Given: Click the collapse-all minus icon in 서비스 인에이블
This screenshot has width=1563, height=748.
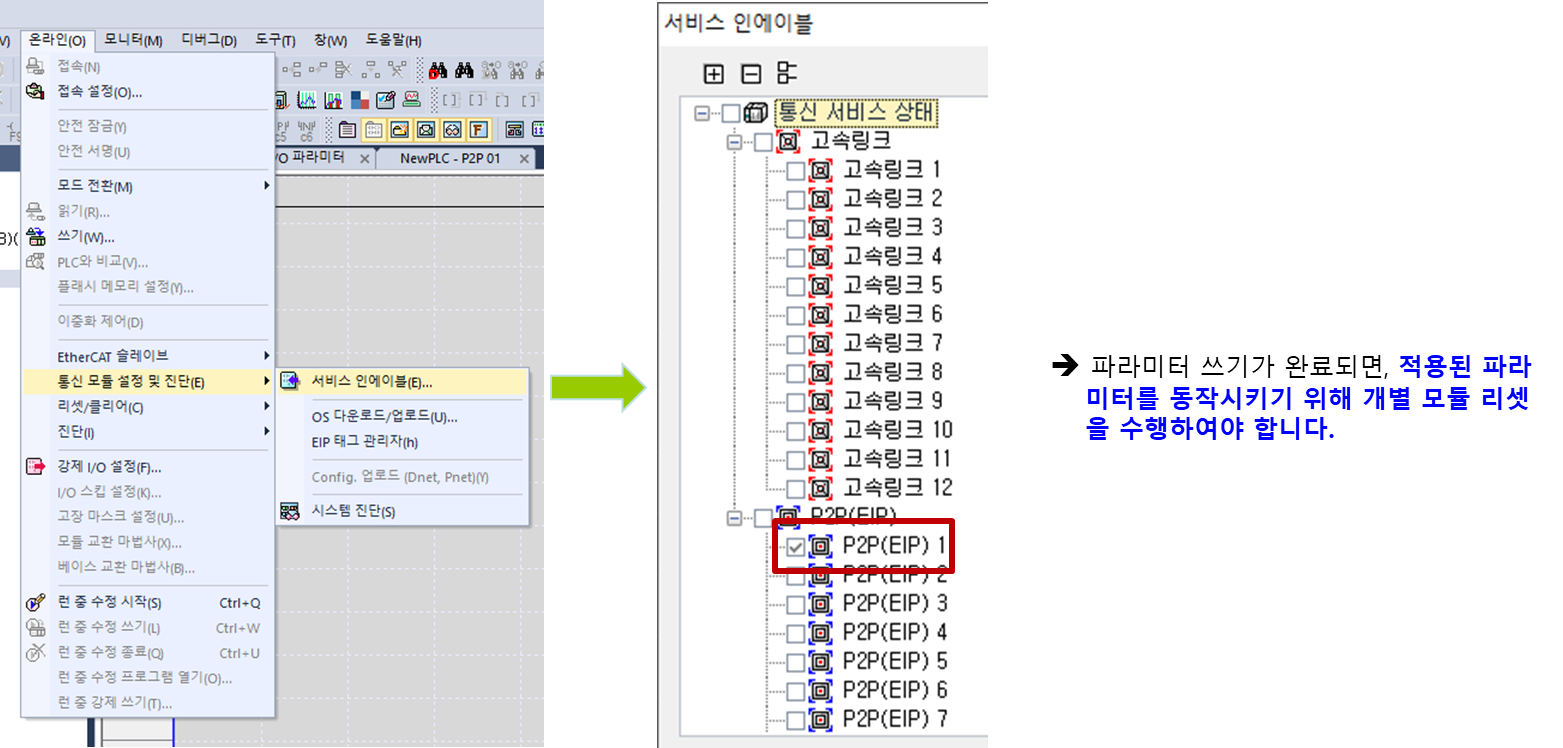Looking at the screenshot, I should pyautogui.click(x=750, y=73).
